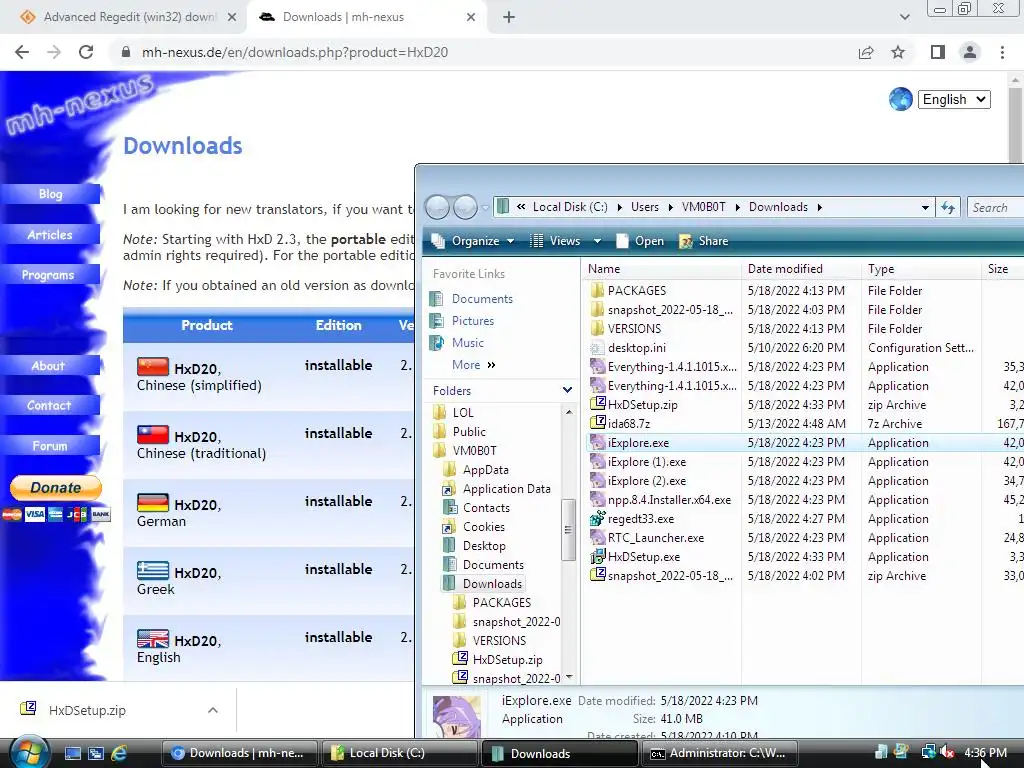
Task: Click the share page icon in address bar
Action: coord(866,52)
